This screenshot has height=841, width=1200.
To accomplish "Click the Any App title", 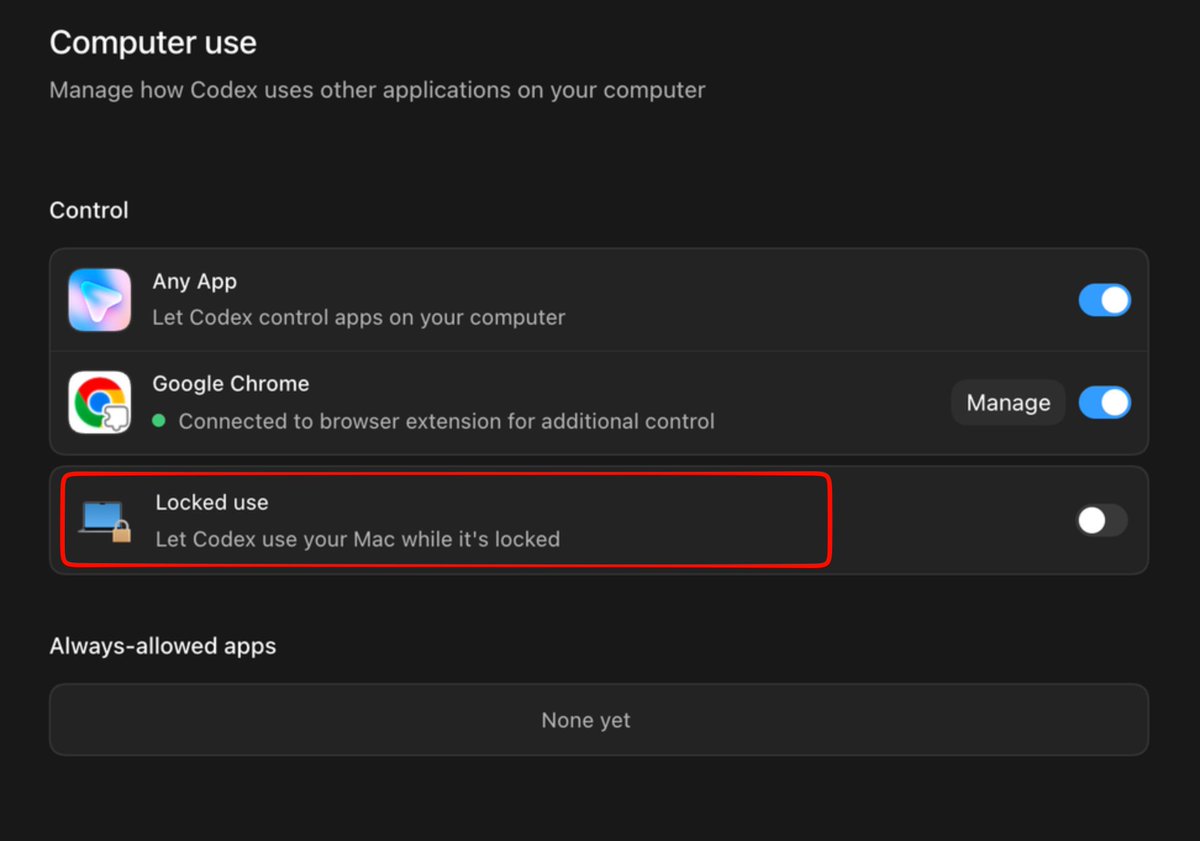I will [x=195, y=282].
